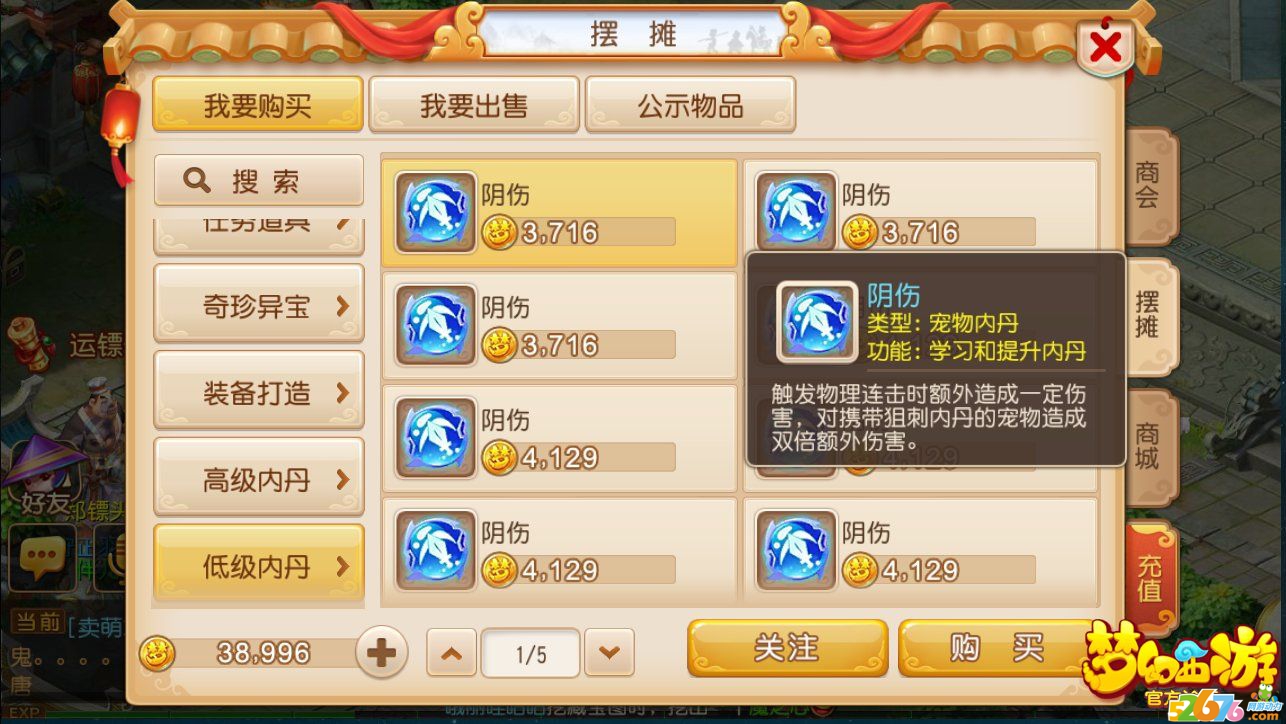Expand the 奇珍异宝 category
Viewport: 1286px width, 724px height.
pos(259,305)
